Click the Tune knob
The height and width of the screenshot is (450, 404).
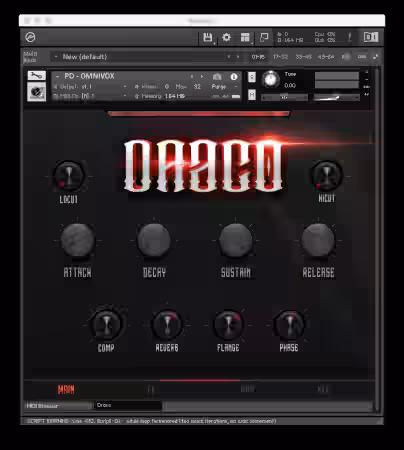click(x=270, y=79)
